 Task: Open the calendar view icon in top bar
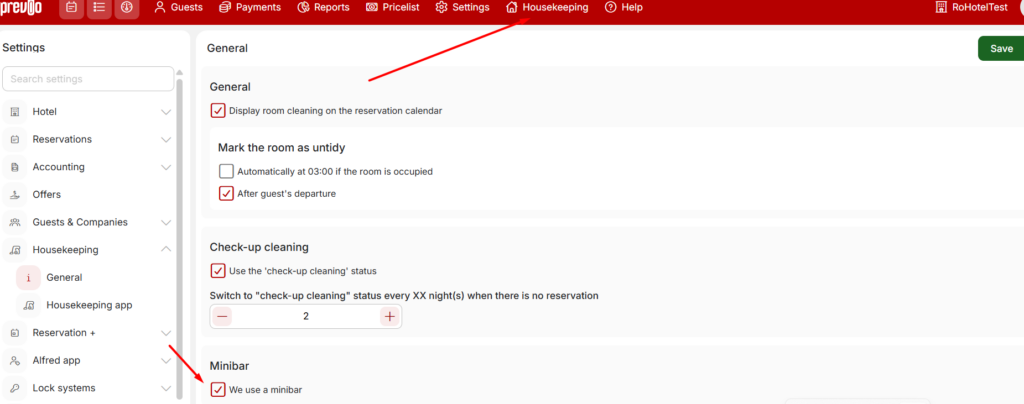click(72, 8)
